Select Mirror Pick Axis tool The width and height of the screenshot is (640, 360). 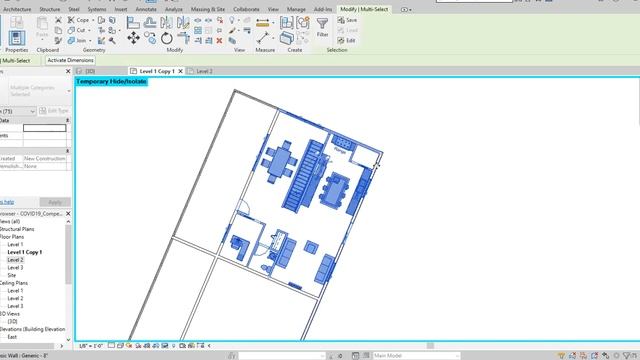click(166, 22)
